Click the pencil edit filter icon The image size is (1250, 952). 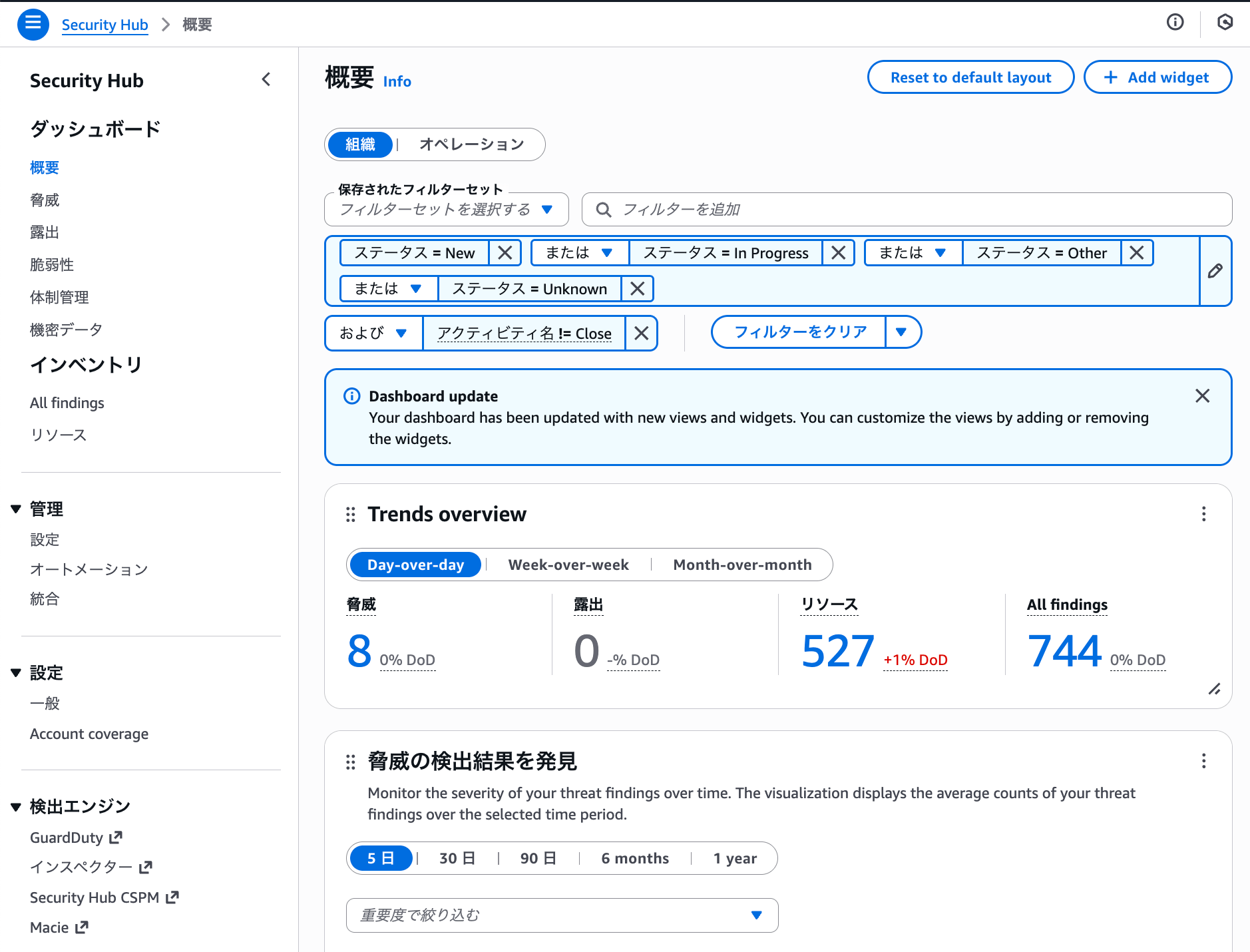pyautogui.click(x=1215, y=271)
